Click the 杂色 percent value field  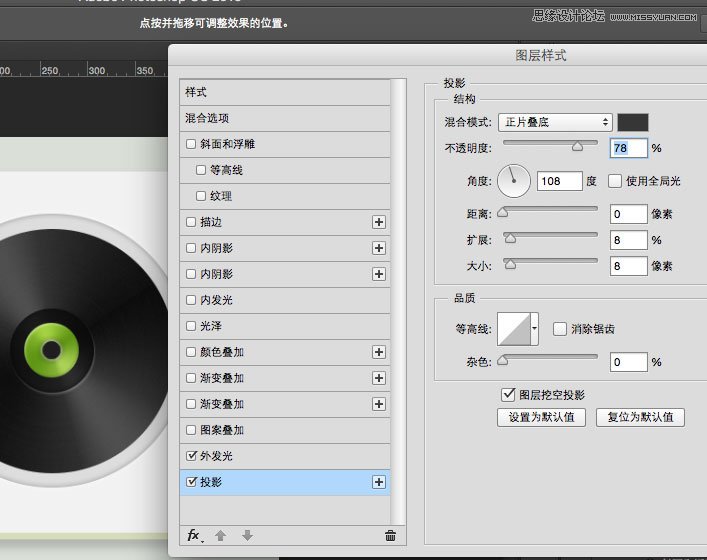629,362
